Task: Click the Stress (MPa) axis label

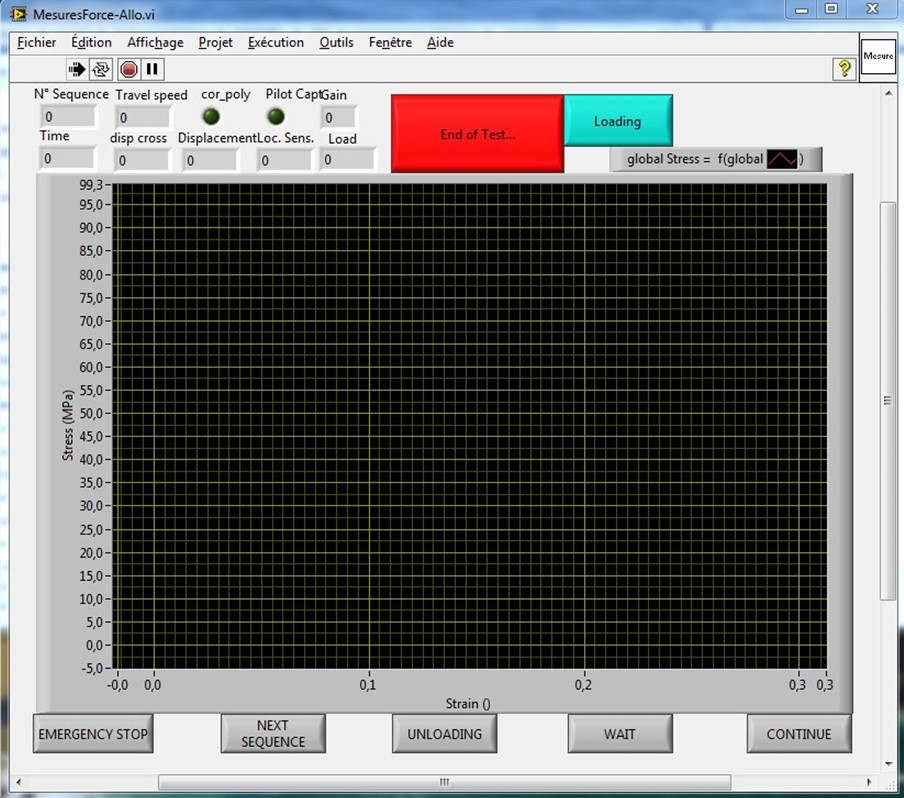Action: [68, 425]
